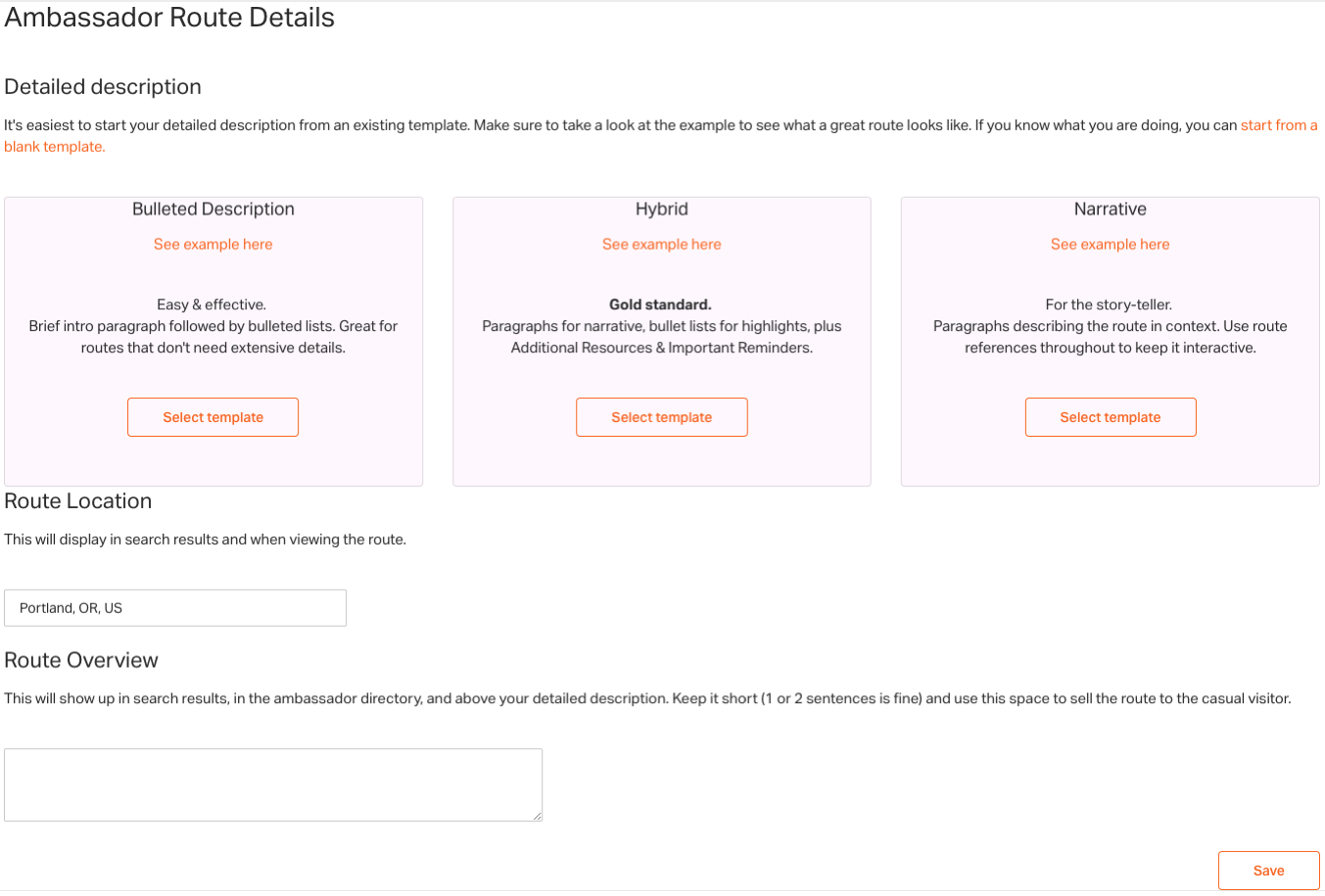The image size is (1325, 896).
Task: View example for Narrative template
Action: pyautogui.click(x=1110, y=245)
